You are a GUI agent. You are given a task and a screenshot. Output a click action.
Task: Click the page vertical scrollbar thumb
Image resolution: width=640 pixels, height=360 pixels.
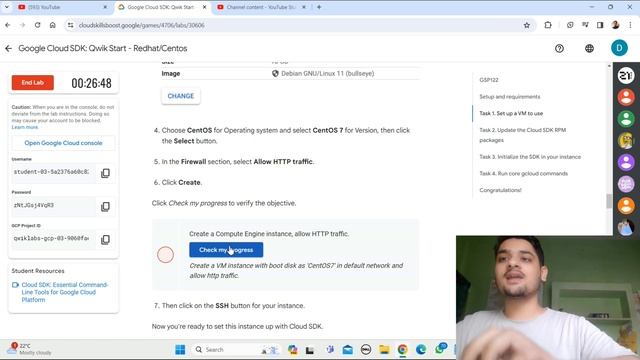click(x=609, y=201)
